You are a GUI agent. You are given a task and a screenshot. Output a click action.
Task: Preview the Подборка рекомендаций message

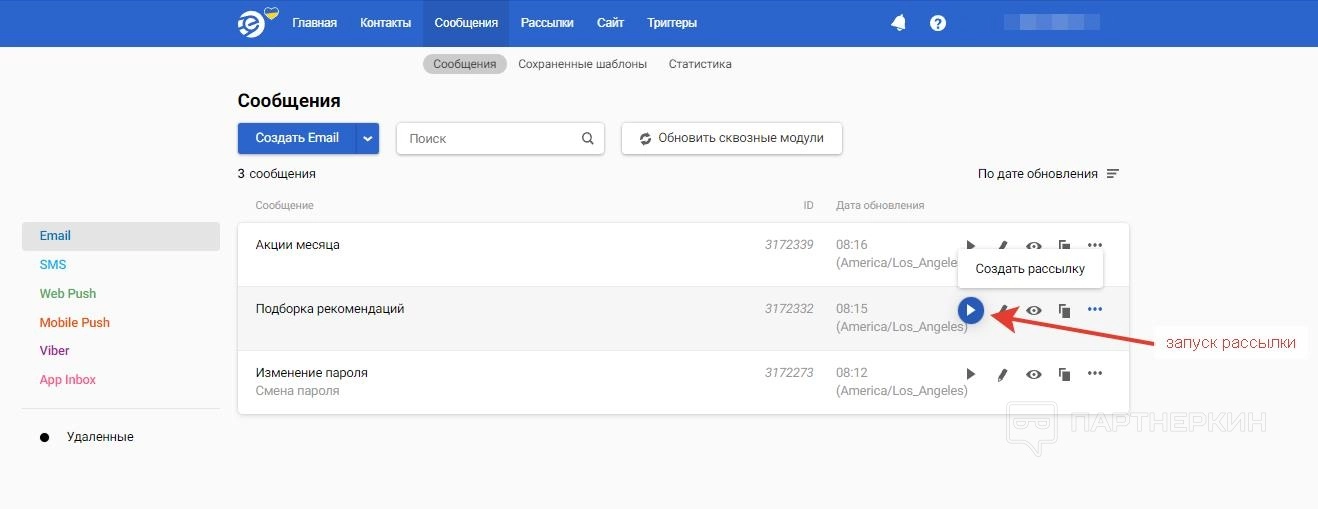[x=1034, y=310]
